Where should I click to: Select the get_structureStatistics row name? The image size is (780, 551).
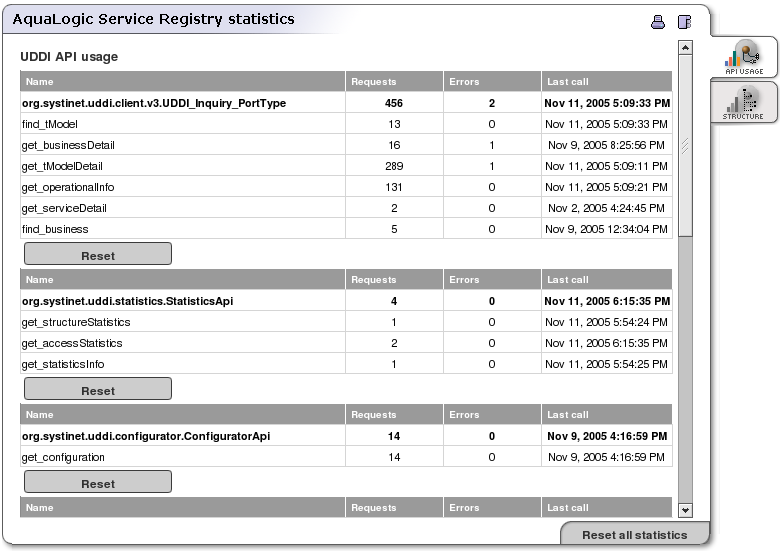(x=76, y=322)
